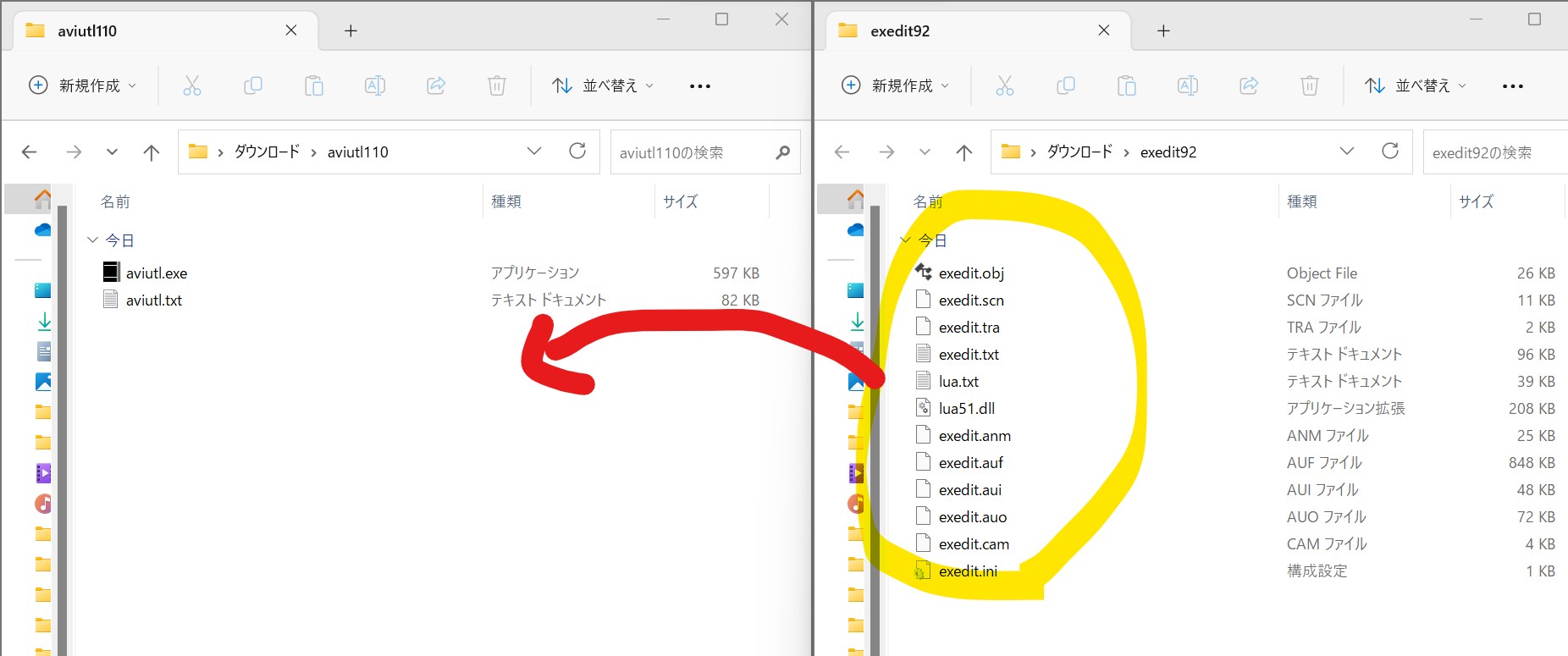This screenshot has height=656, width=1568.
Task: Select aviutl.exe file
Action: [x=157, y=273]
